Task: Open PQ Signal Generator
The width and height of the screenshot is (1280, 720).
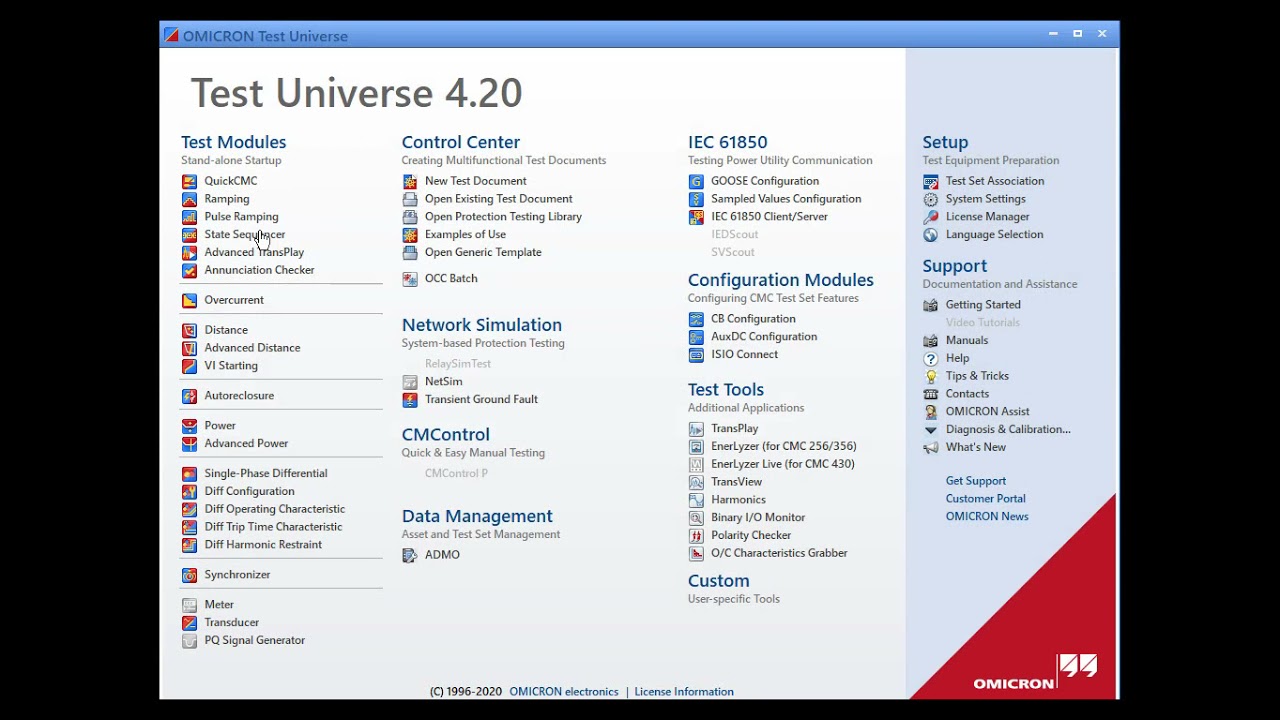Action: pos(255,641)
